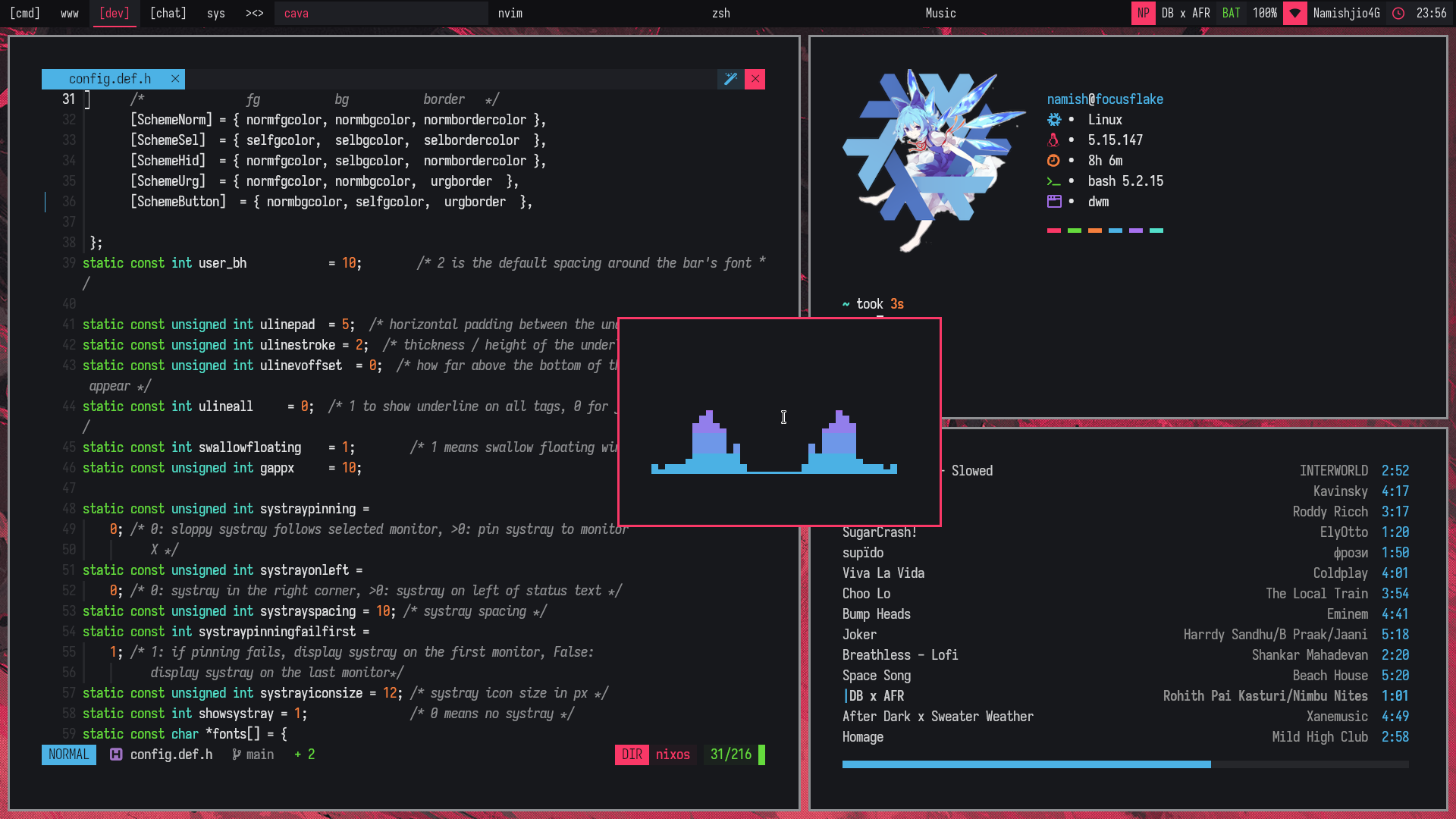Focus the nvim window title in bar
1456x819 pixels.
tap(595, 13)
